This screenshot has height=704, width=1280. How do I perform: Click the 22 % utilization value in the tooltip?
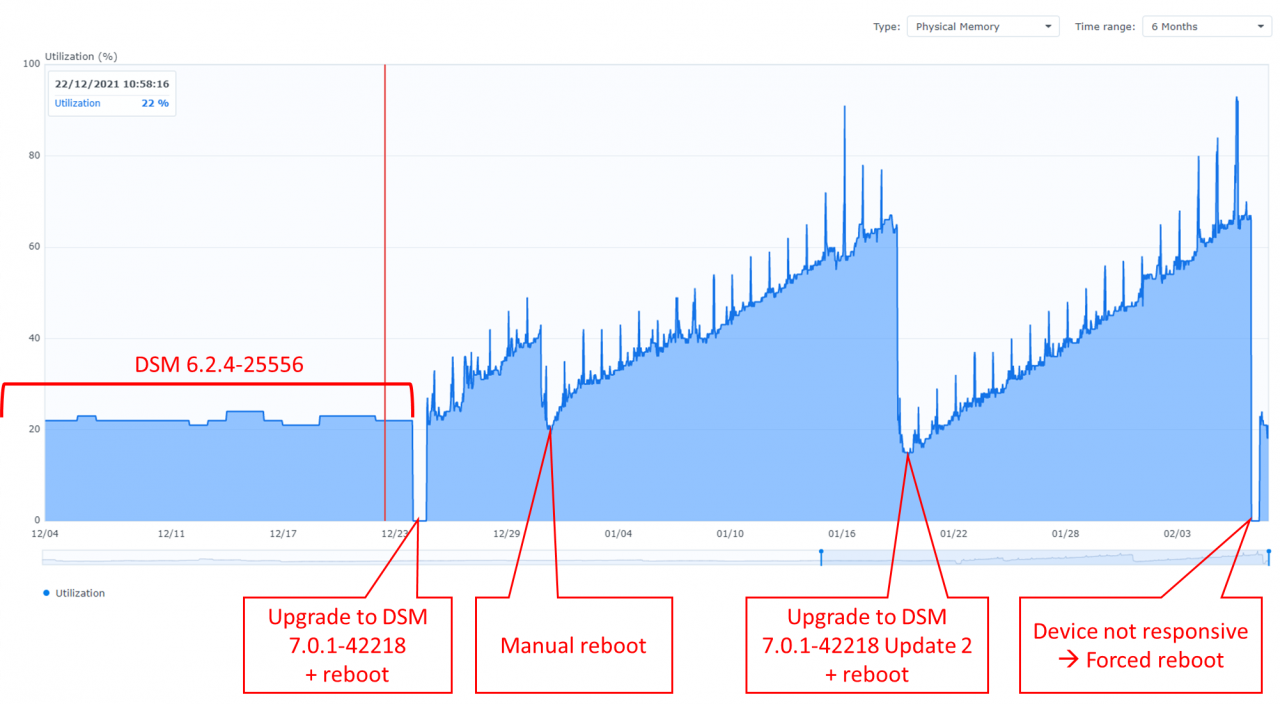155,103
